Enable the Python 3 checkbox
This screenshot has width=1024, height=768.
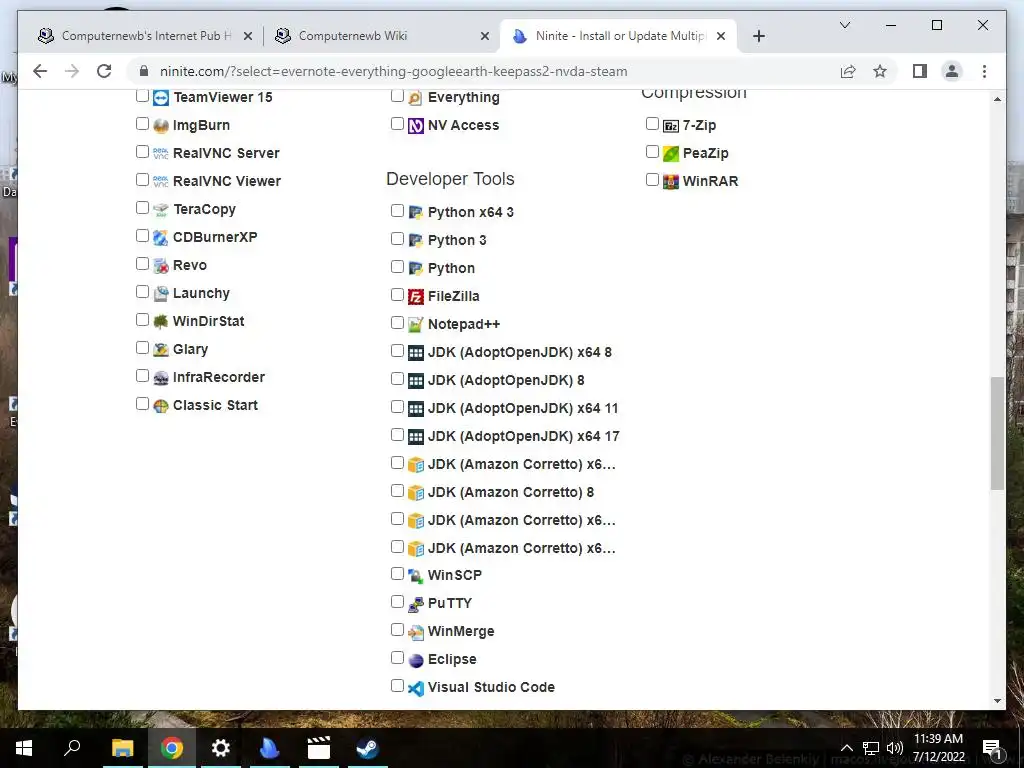(397, 238)
